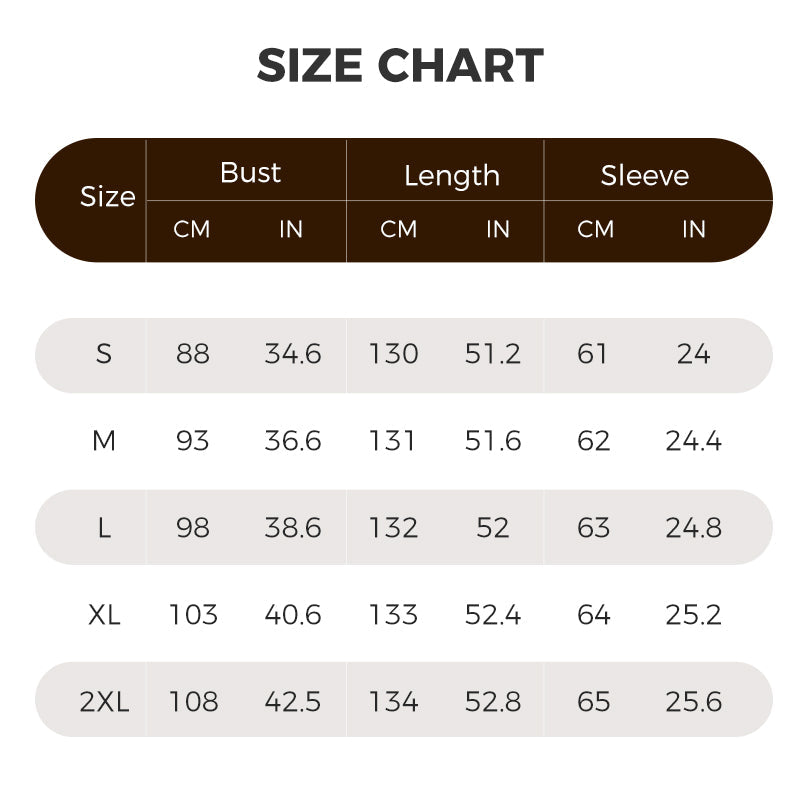
Task: Select the M size row label
Action: pos(104,441)
